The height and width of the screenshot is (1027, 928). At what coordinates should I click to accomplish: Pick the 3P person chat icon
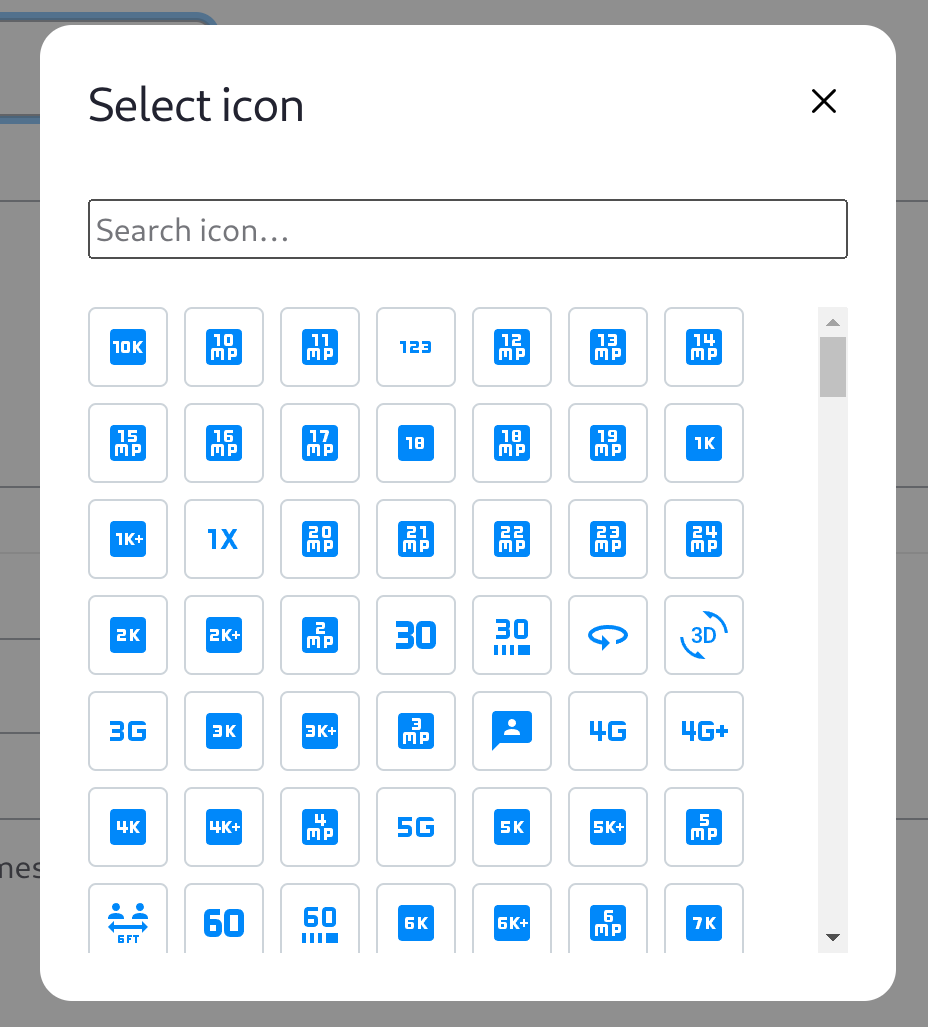click(x=511, y=731)
